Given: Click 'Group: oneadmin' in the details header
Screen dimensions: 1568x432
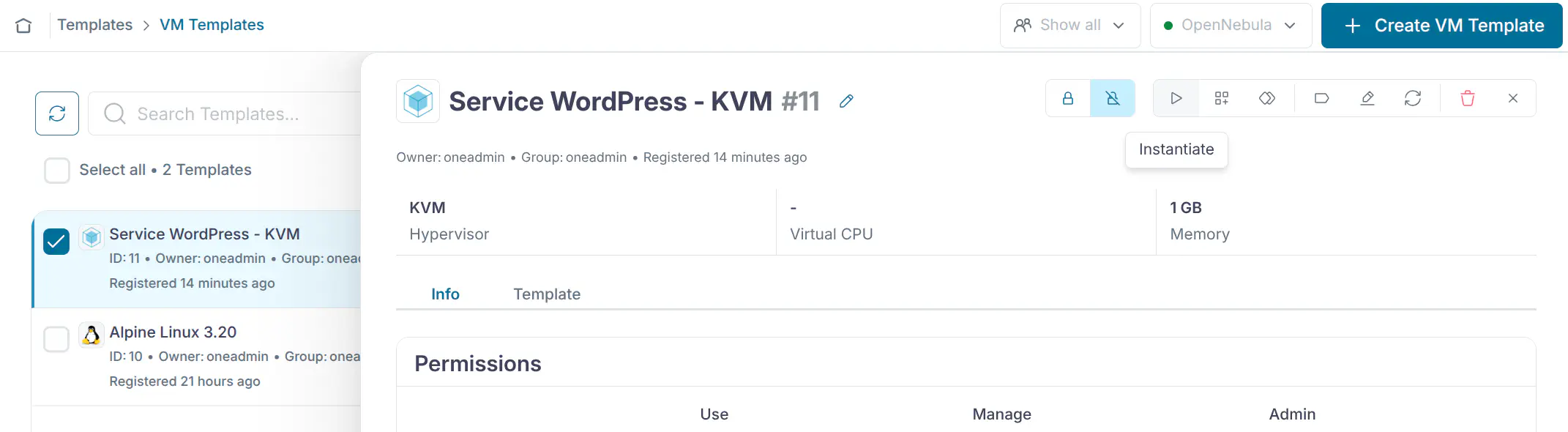Looking at the screenshot, I should 574,157.
